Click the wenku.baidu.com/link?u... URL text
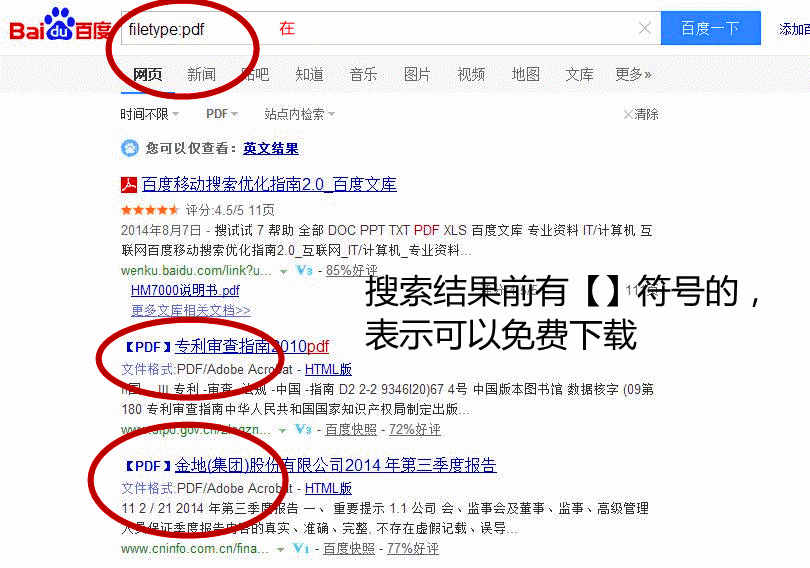 pyautogui.click(x=196, y=270)
